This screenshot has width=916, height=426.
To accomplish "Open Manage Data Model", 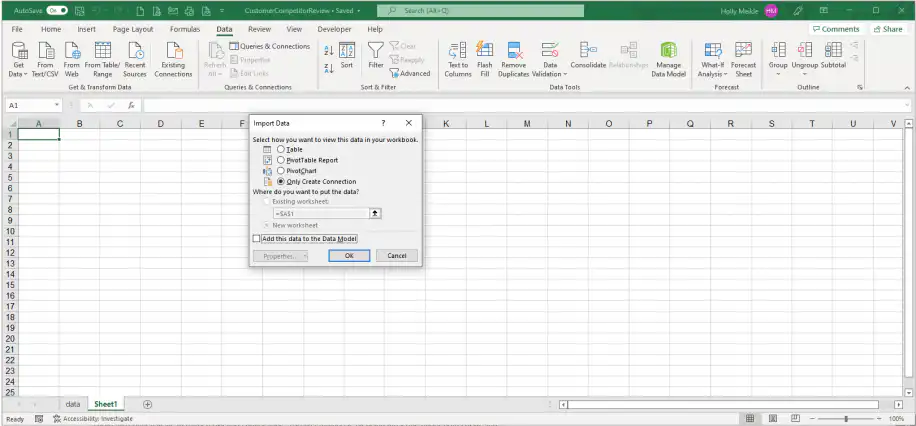I will click(669, 60).
